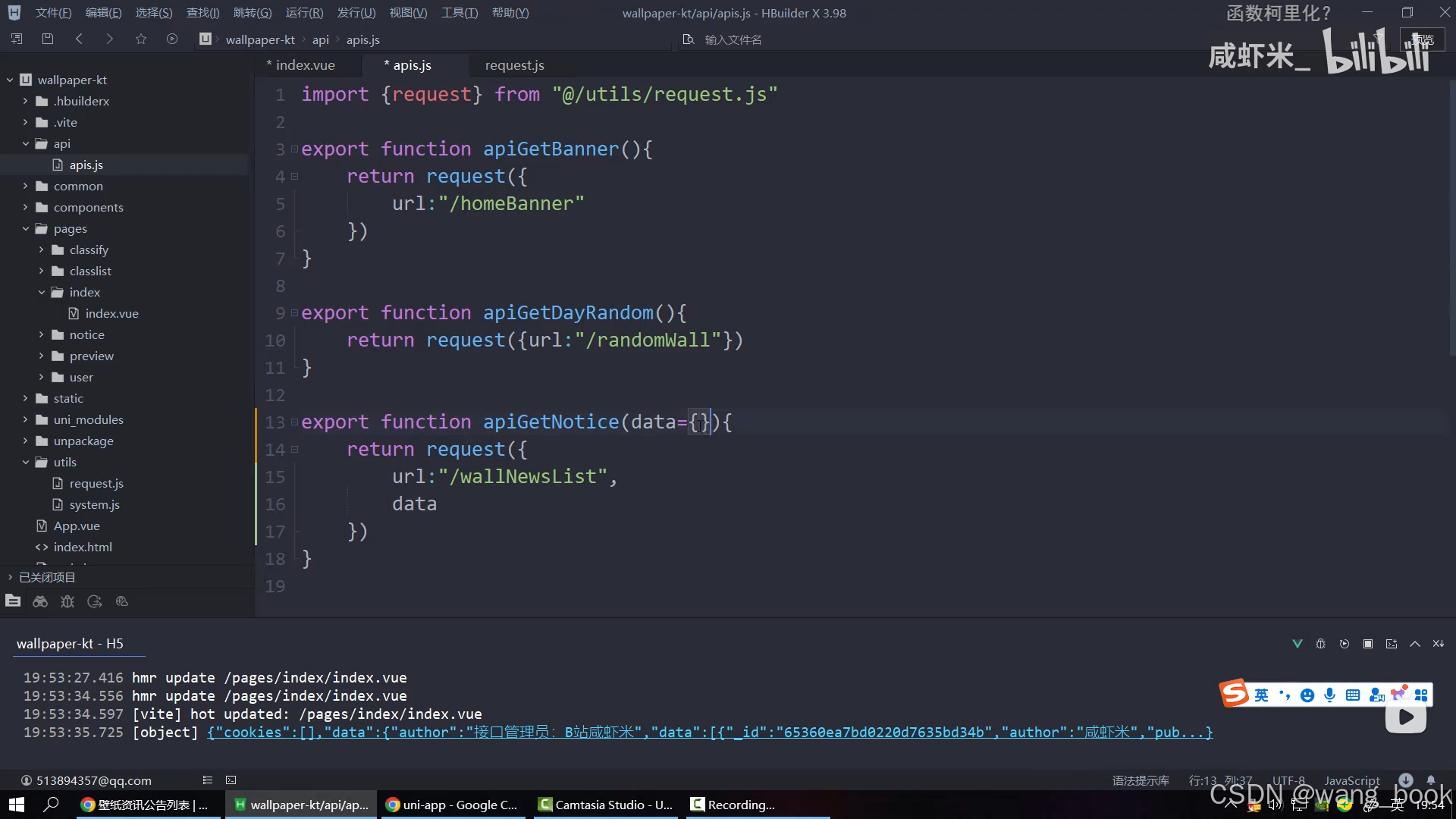1456x819 pixels.
Task: Click the find-in-files binoculars sidebar icon
Action: tap(40, 601)
